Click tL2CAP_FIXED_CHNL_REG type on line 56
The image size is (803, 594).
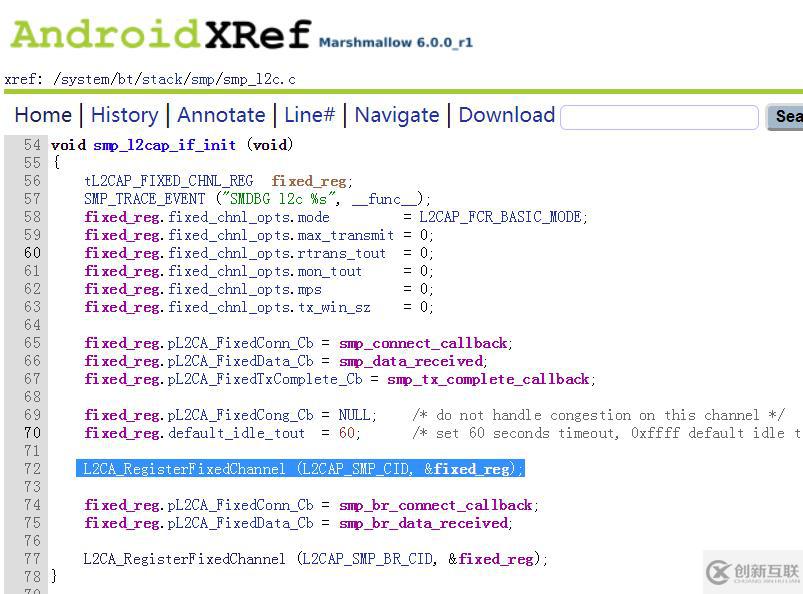[x=169, y=181]
